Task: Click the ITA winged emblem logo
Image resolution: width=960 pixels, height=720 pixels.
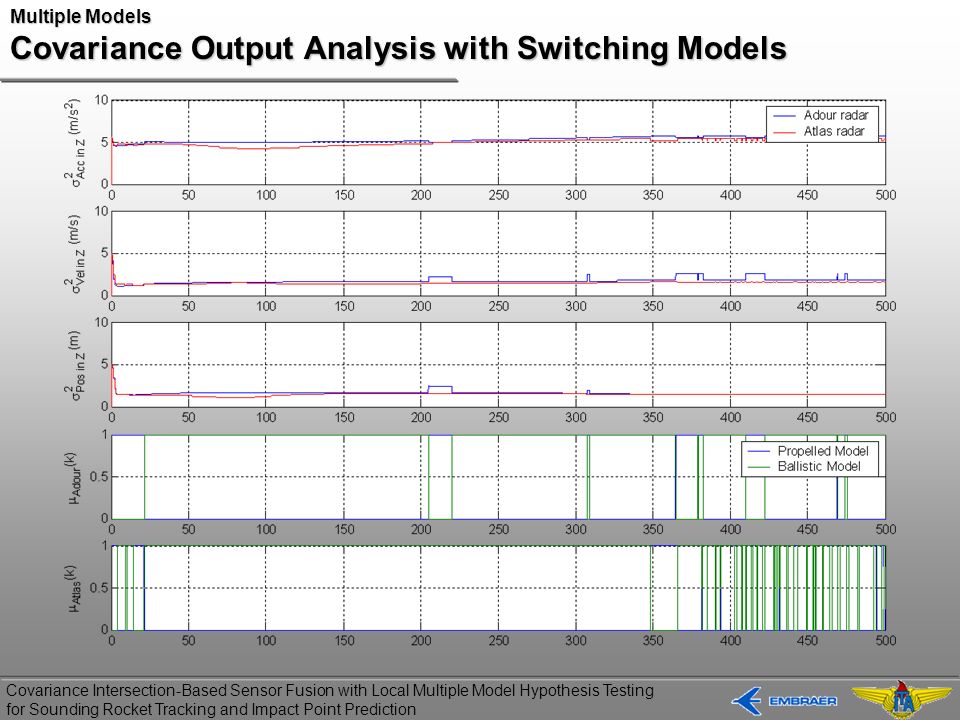Action: pos(902,700)
